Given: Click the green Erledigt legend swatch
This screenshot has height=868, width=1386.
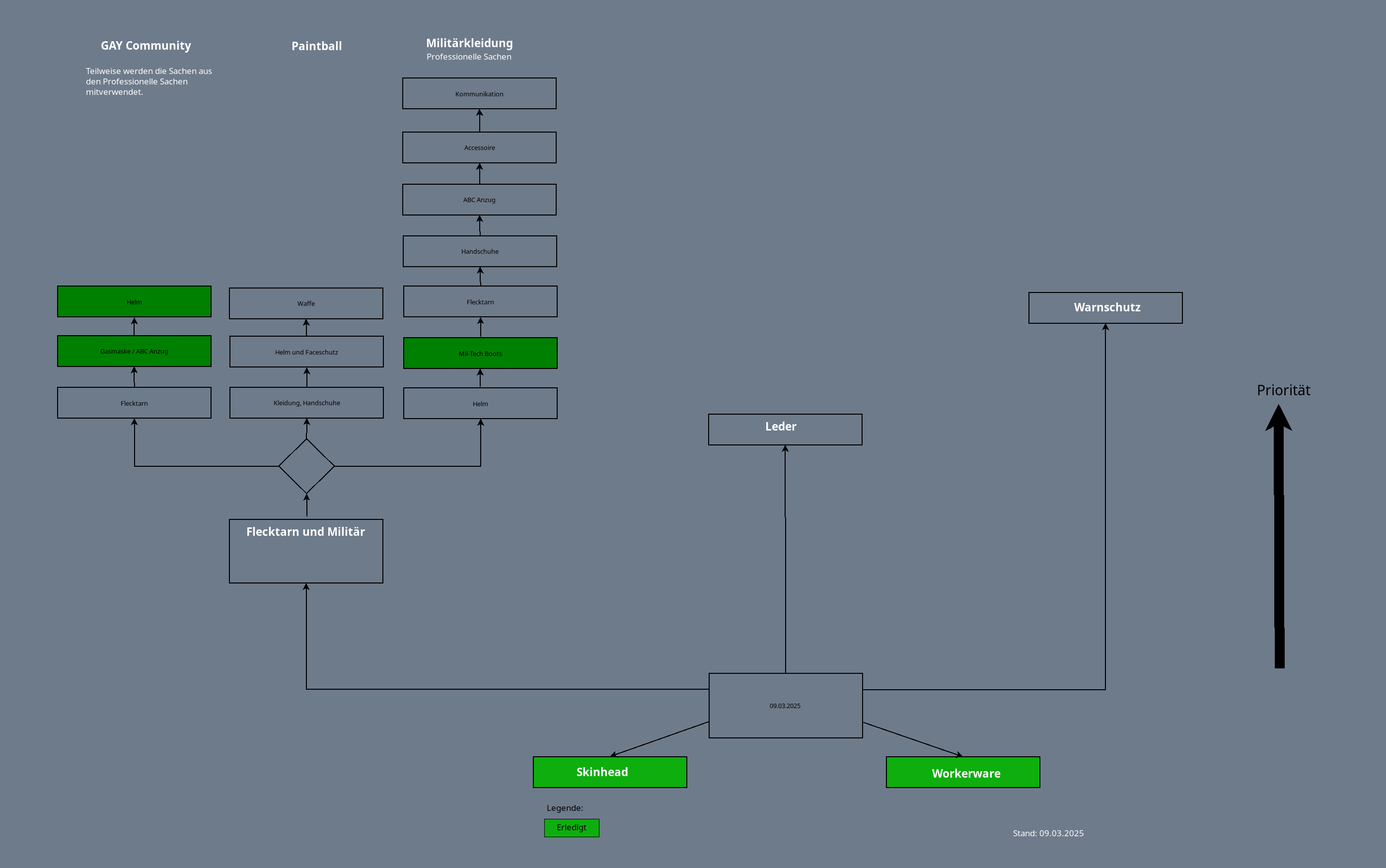Looking at the screenshot, I should click(x=571, y=828).
